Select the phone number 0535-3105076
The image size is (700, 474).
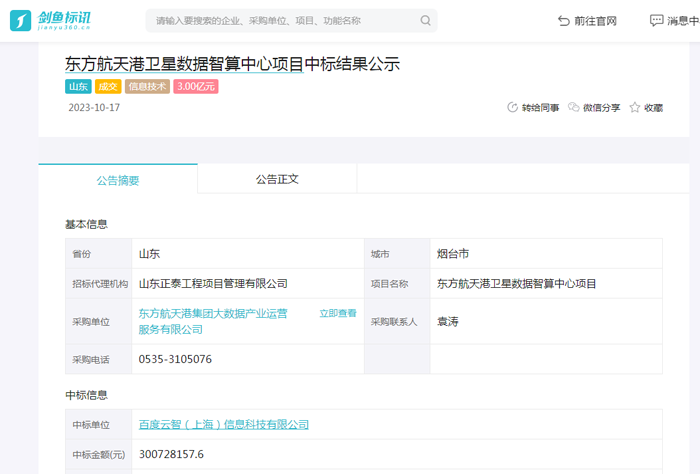(x=175, y=359)
